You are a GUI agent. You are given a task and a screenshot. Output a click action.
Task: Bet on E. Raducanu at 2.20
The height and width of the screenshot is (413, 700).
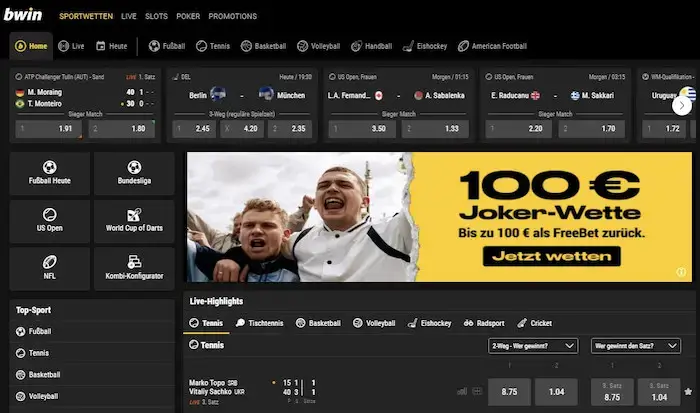[x=519, y=129]
